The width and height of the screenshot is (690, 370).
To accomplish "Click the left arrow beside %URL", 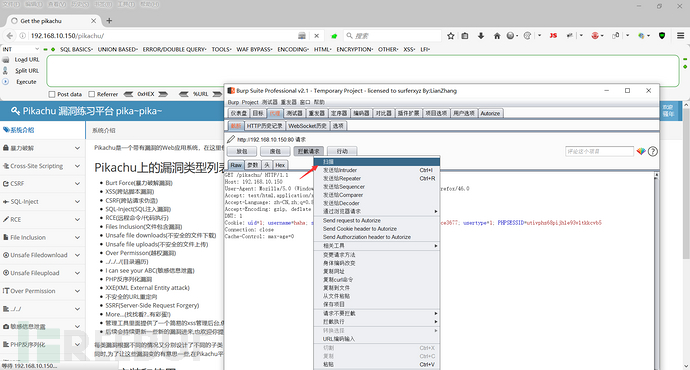I will coord(184,94).
